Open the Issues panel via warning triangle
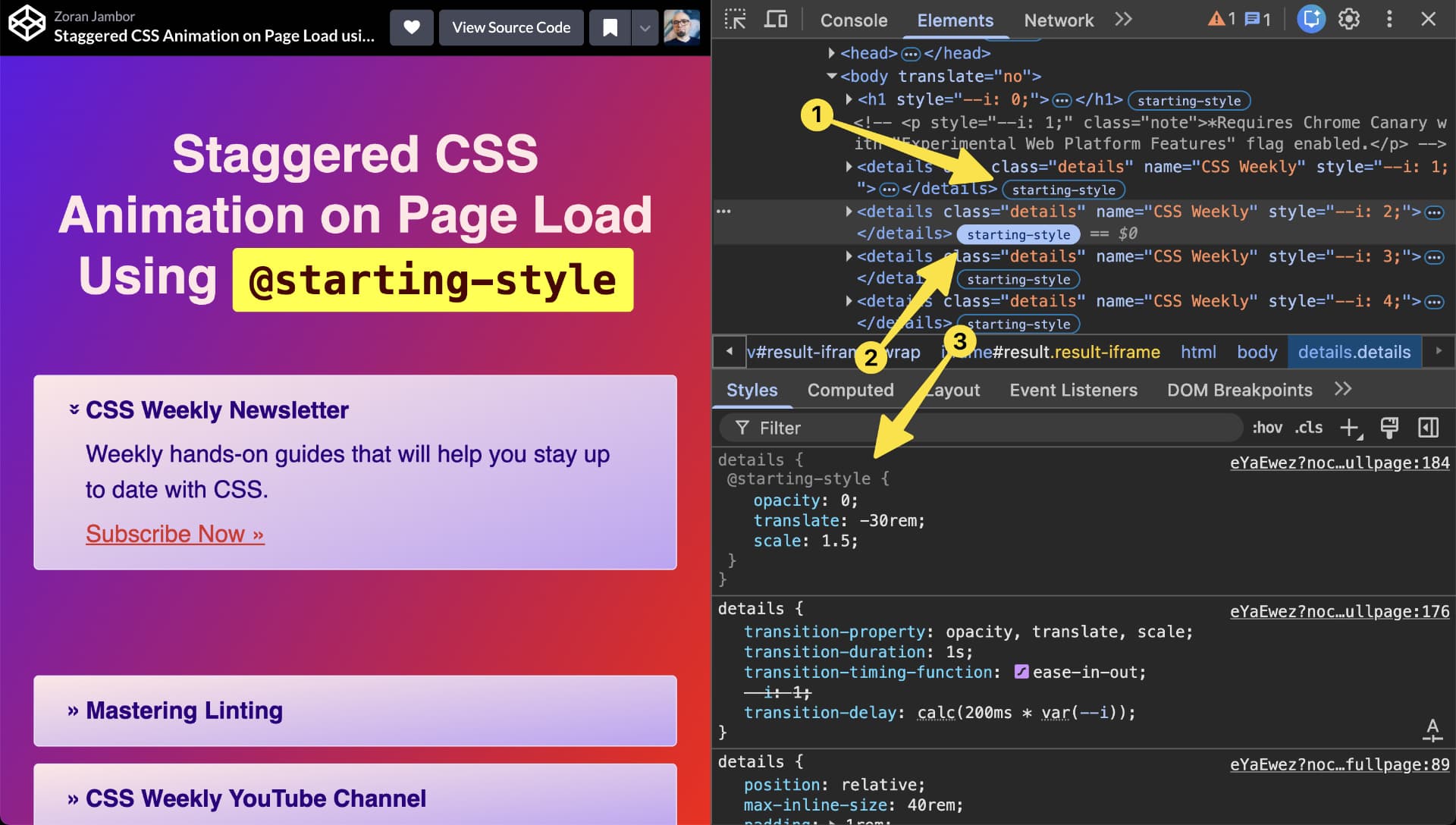 point(1217,19)
